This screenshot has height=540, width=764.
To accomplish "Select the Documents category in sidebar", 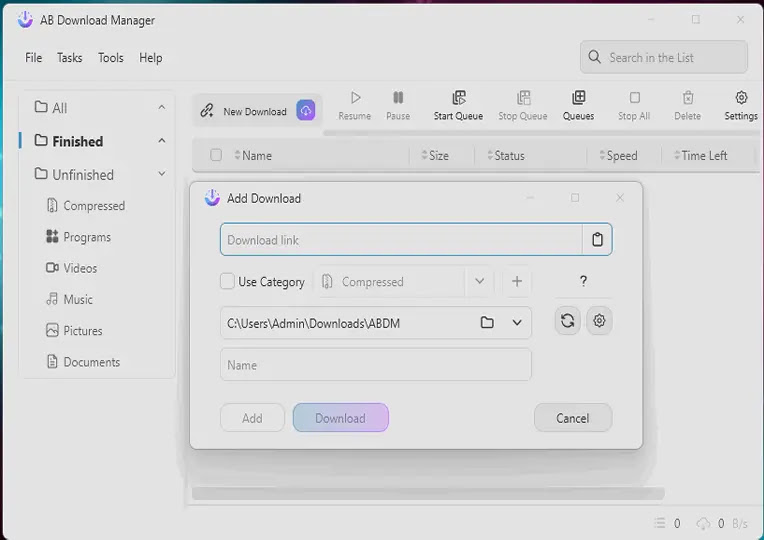I will [x=83, y=362].
